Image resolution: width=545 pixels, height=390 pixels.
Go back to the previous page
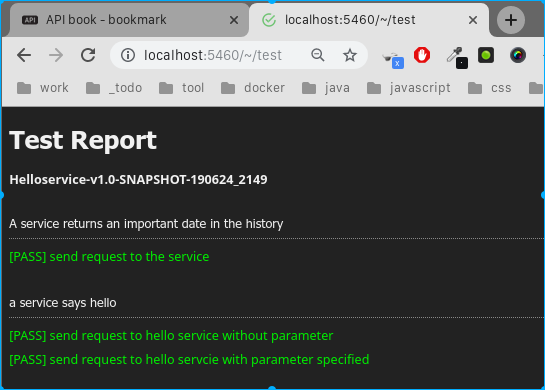[24, 55]
